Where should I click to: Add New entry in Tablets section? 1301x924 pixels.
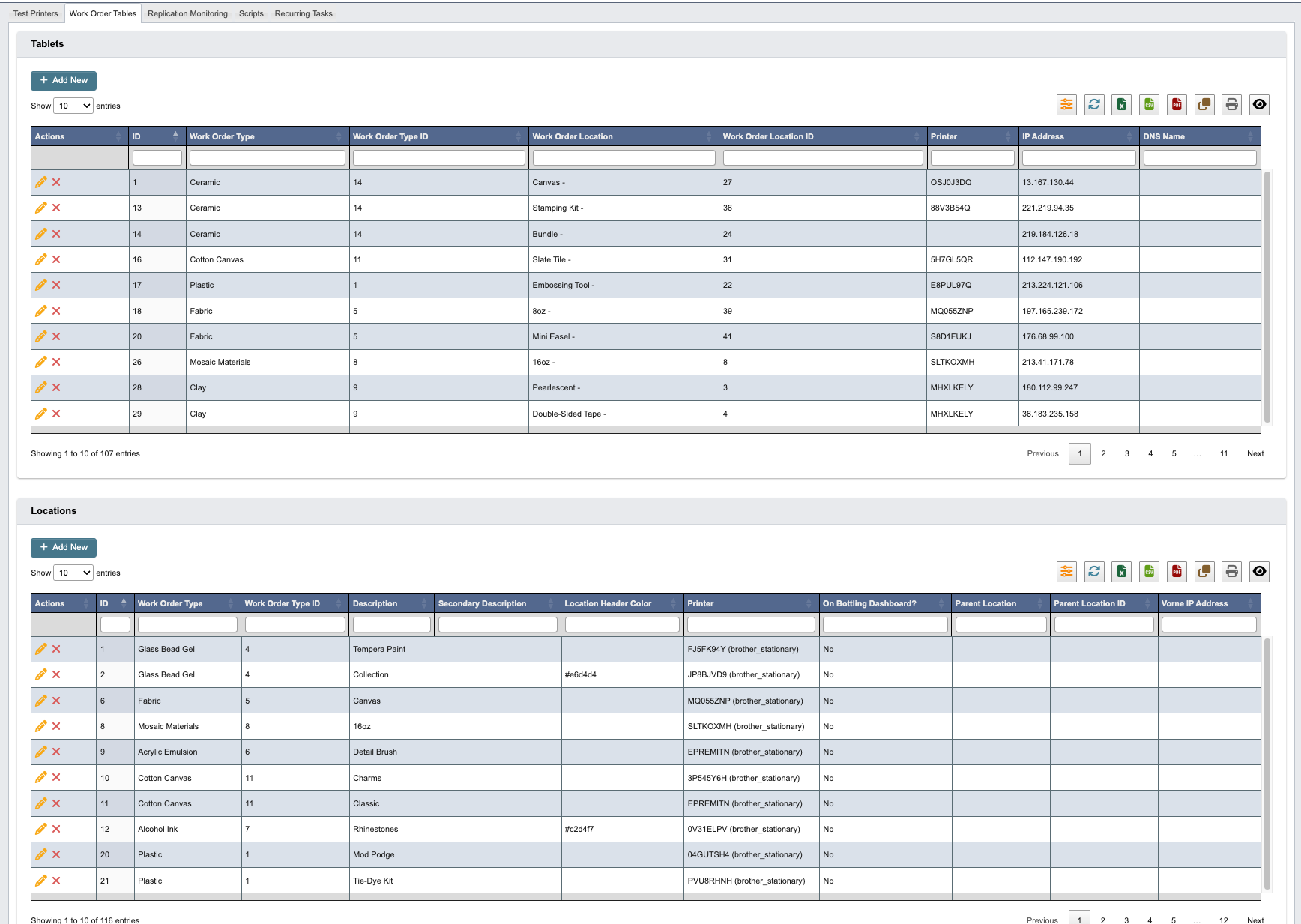tap(64, 80)
